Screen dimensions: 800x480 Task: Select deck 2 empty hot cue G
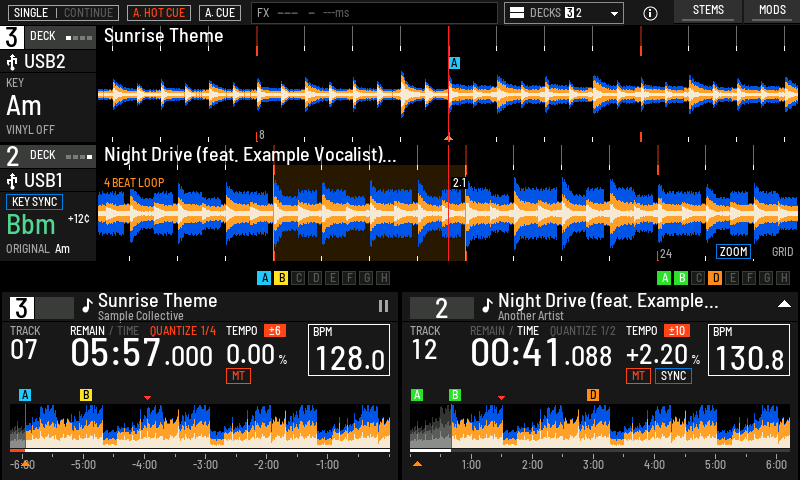click(x=766, y=278)
